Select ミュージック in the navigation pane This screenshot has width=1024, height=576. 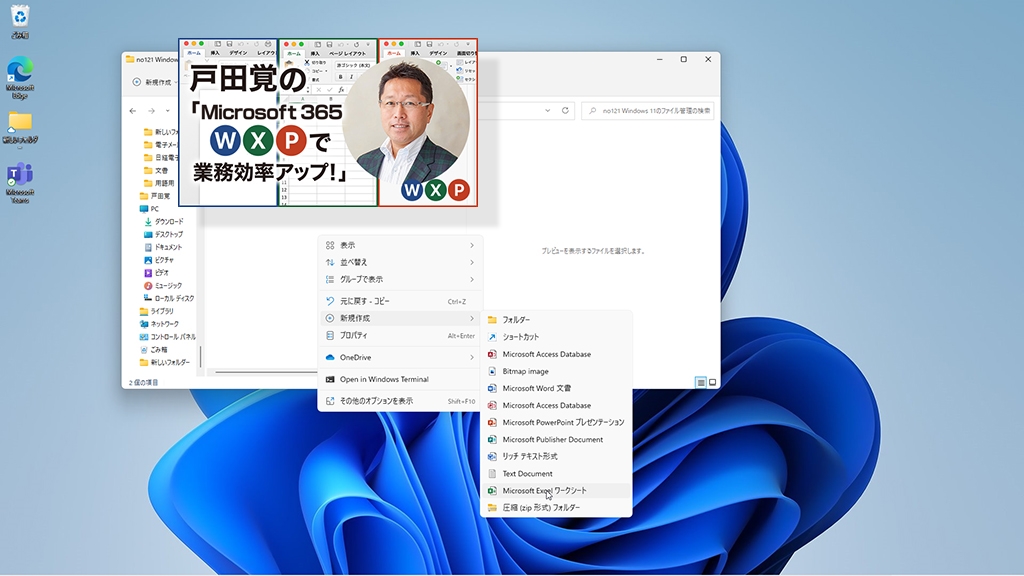(x=163, y=285)
